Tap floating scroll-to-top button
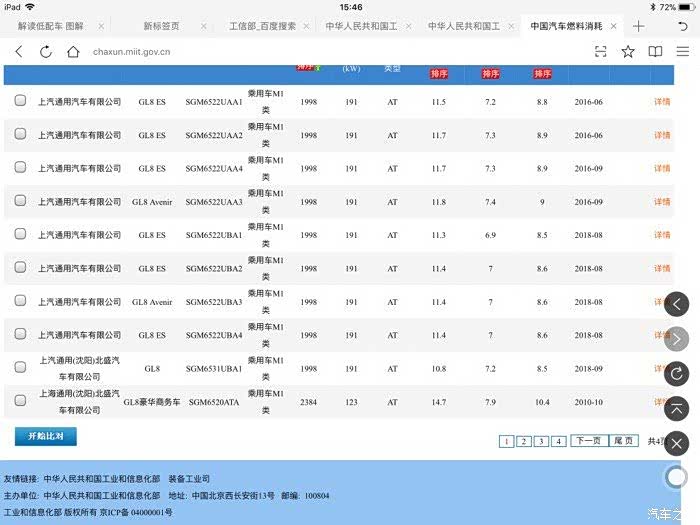The width and height of the screenshot is (700, 525). coord(677,407)
